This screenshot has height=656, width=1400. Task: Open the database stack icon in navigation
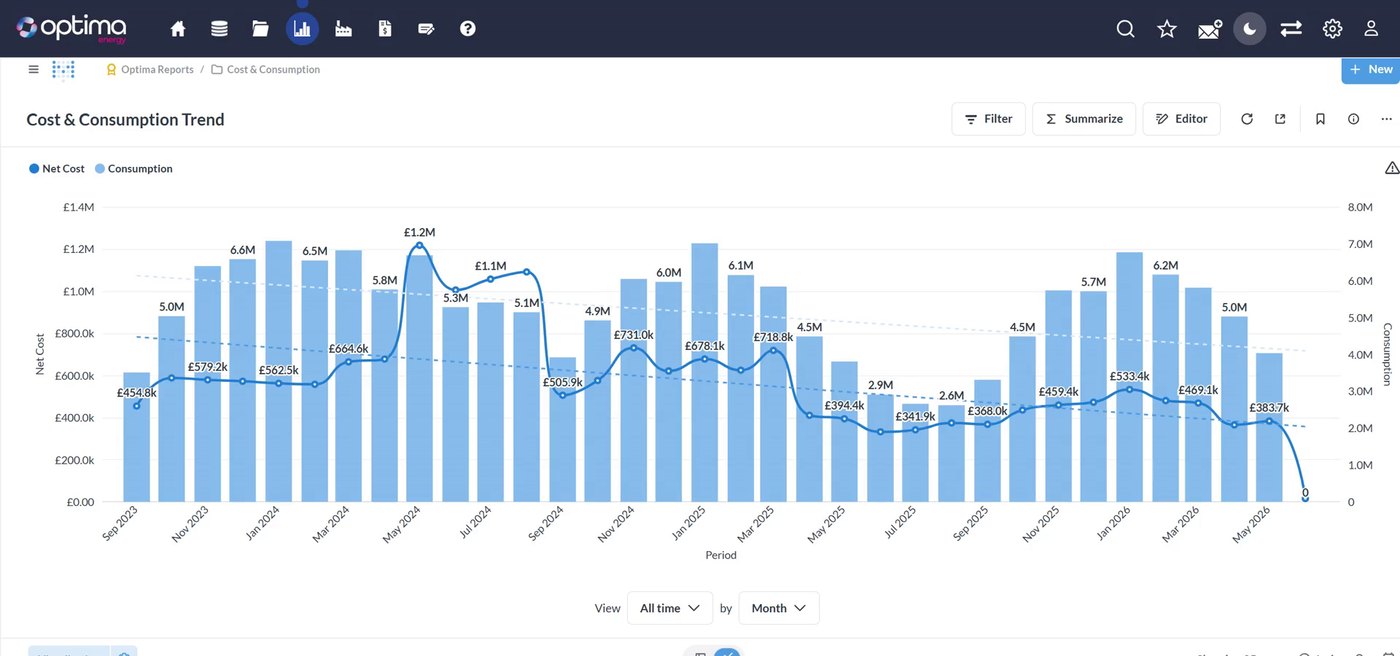click(219, 29)
